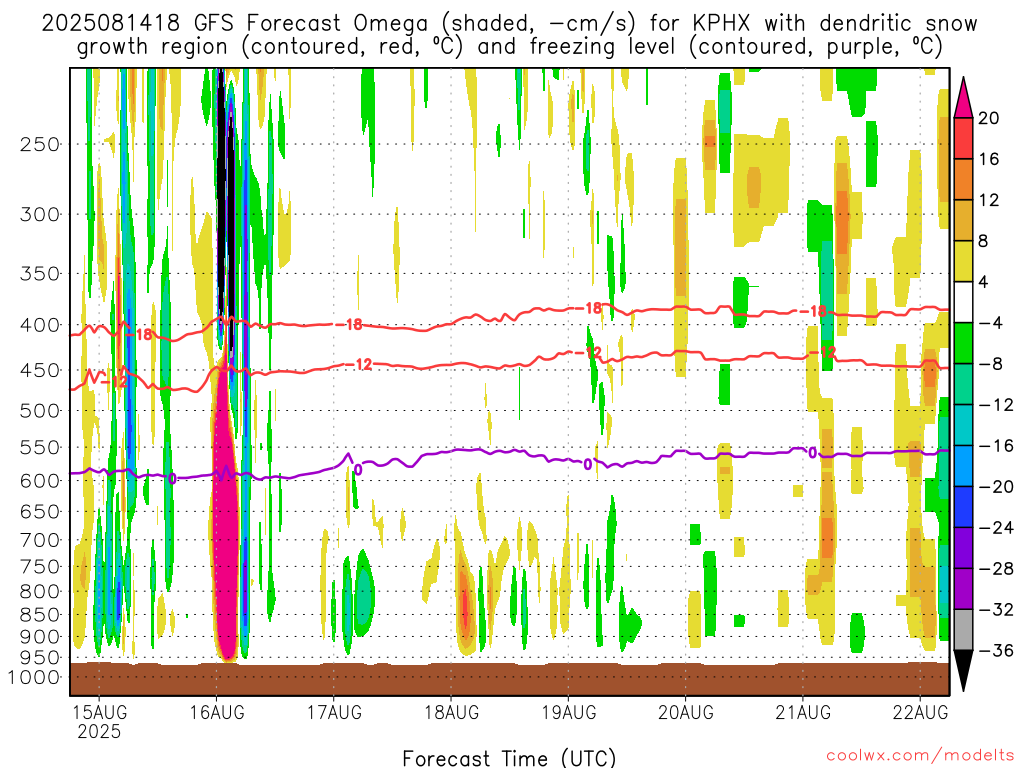Click the 650 pressure level label
This screenshot has width=1024, height=768.
pyautogui.click(x=40, y=511)
